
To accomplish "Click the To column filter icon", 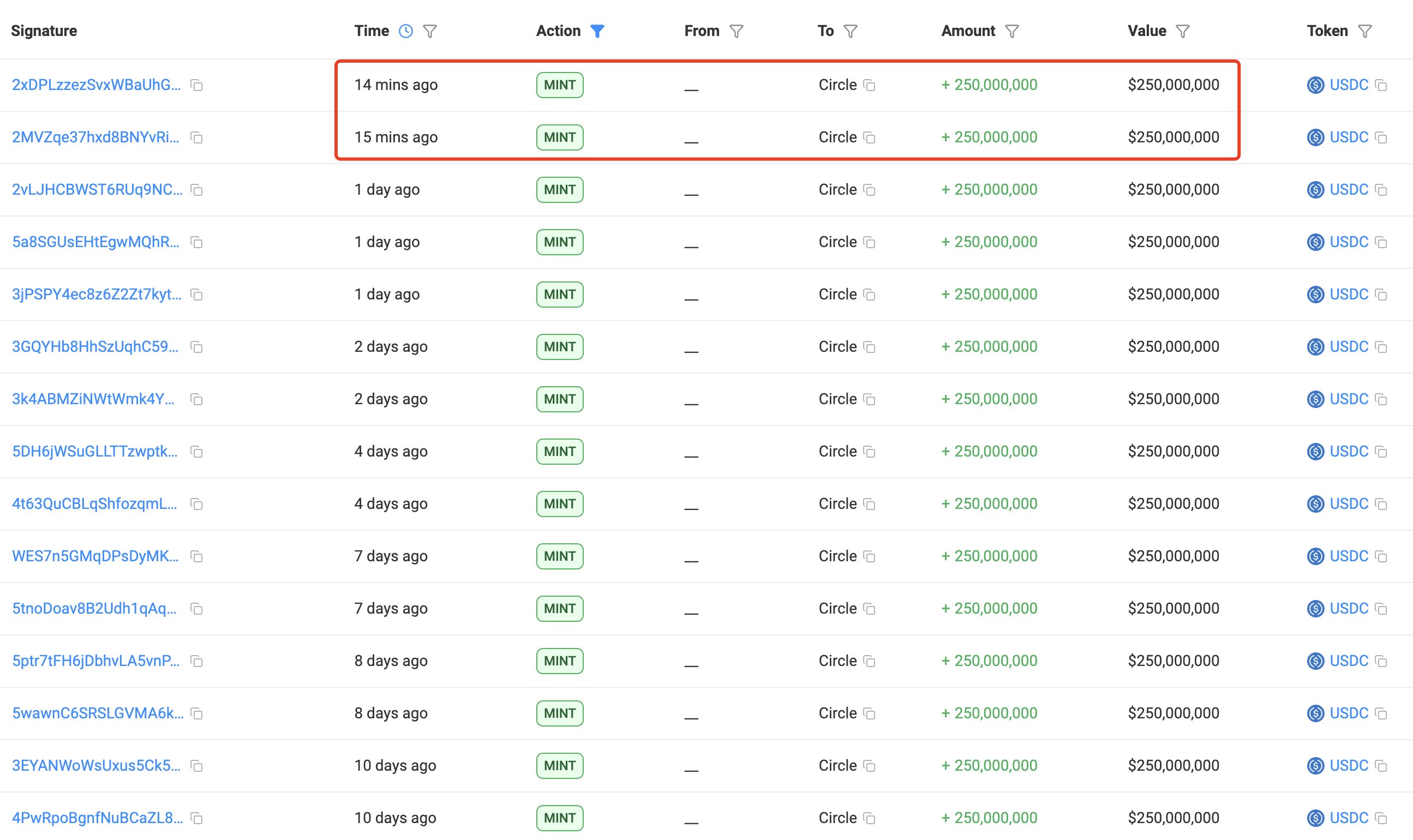I will click(x=851, y=31).
